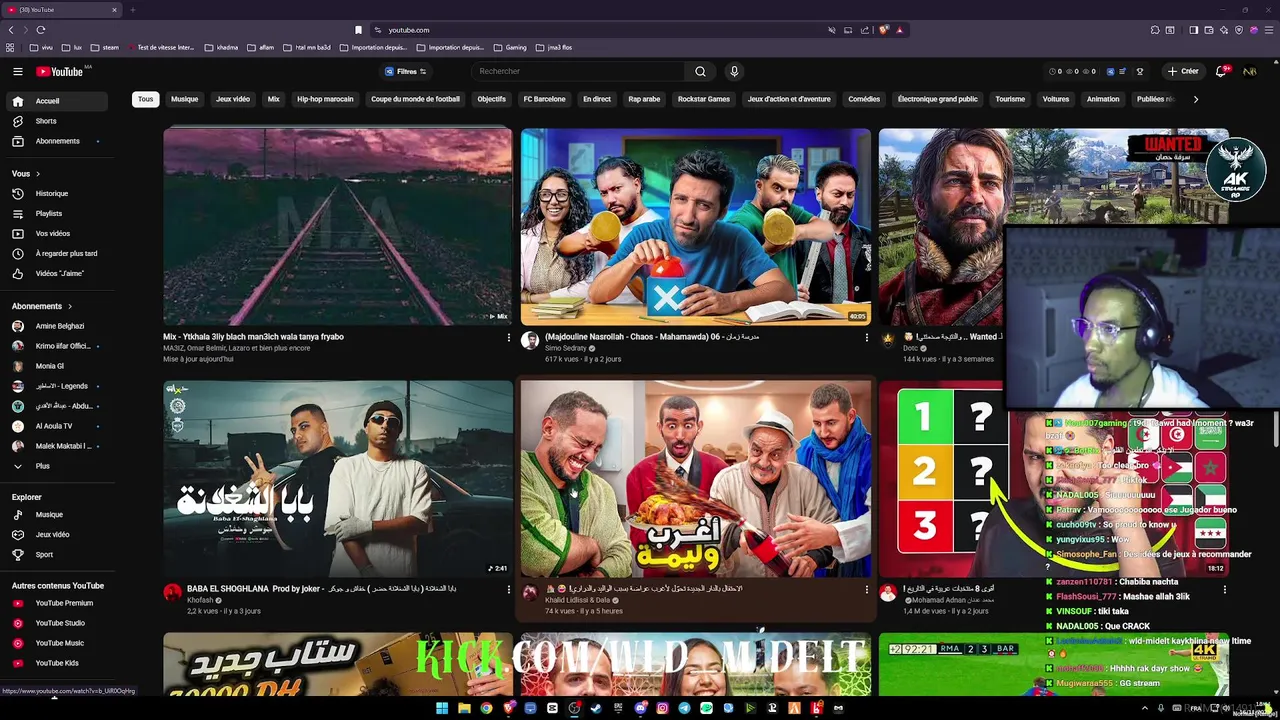Open YouTube Studio link
The width and height of the screenshot is (1280, 720).
tap(55, 623)
